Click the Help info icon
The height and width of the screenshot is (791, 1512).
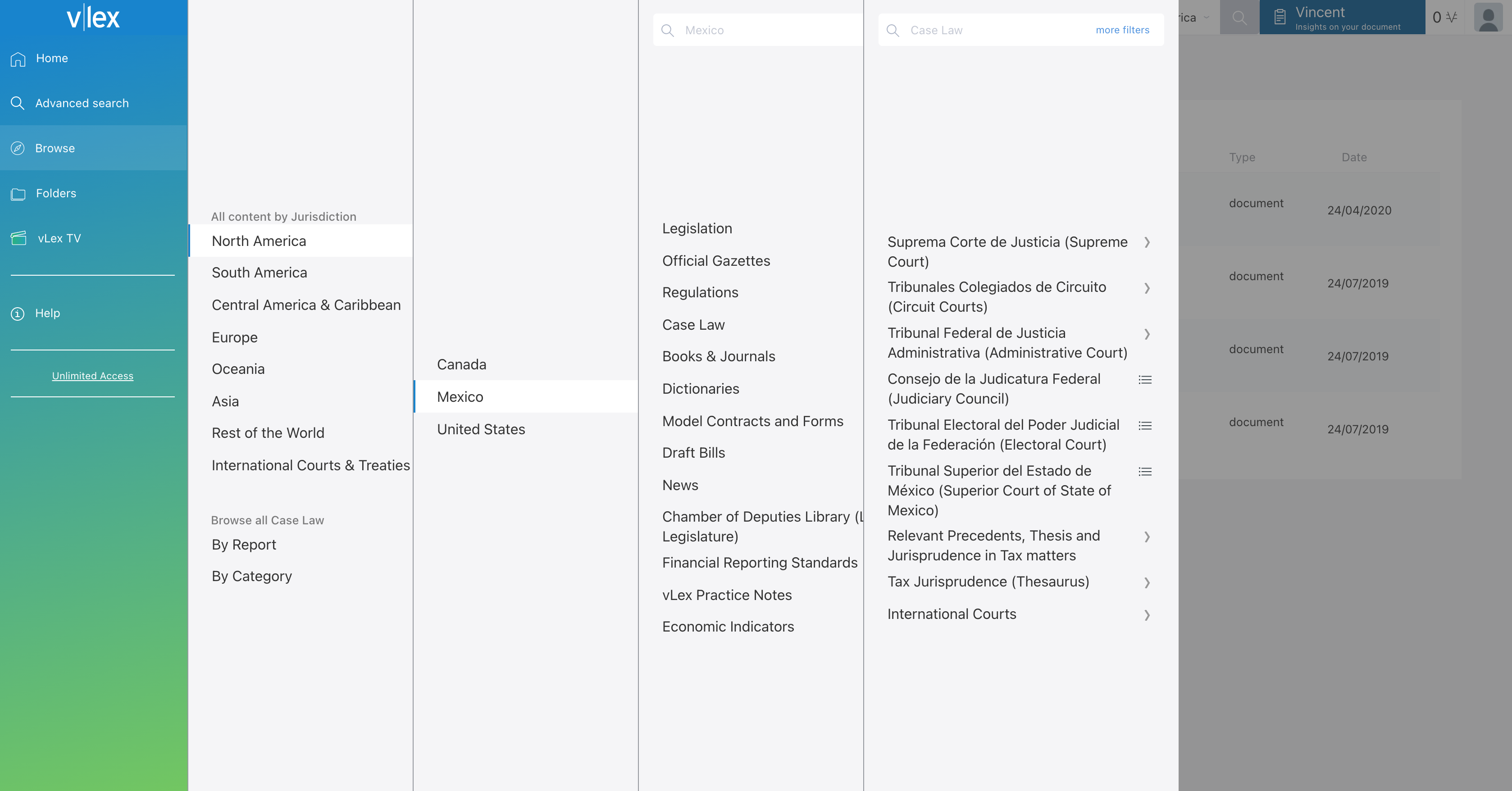click(18, 314)
